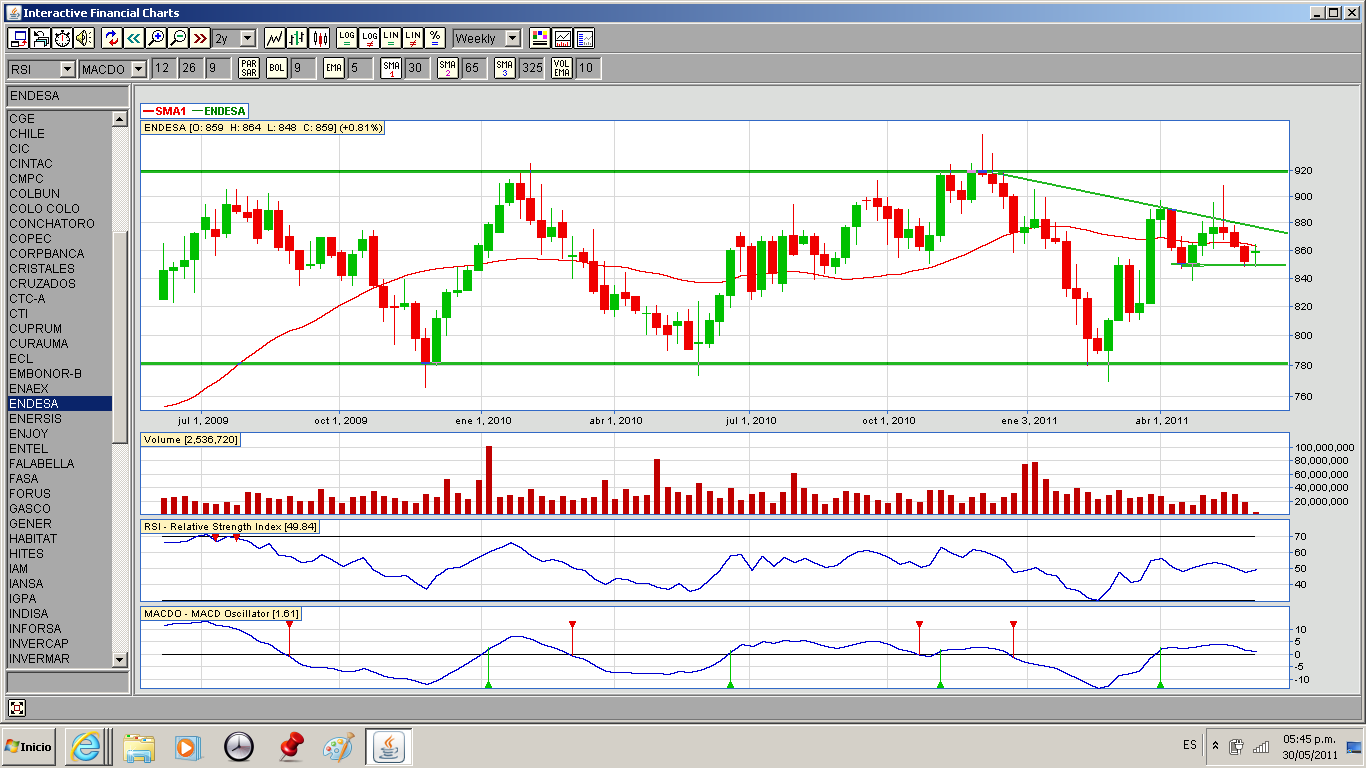This screenshot has height=768, width=1366.
Task: Select LIN equal scale button
Action: (391, 38)
